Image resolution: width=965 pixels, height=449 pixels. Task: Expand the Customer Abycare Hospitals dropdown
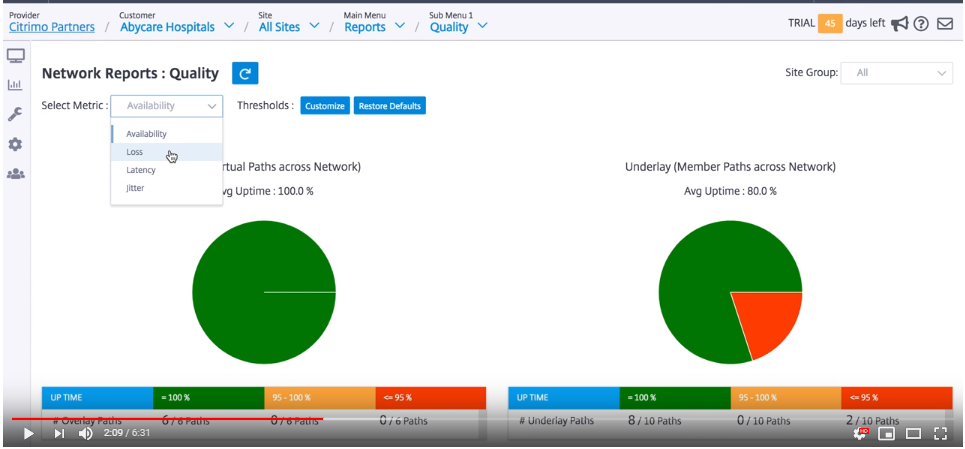(229, 26)
